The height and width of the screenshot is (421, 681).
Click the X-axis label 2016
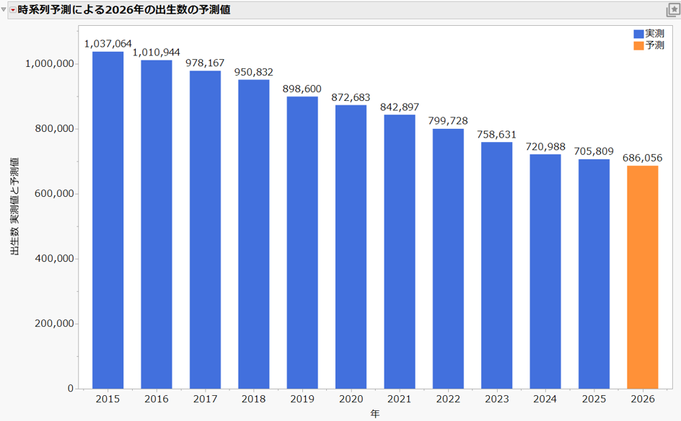point(156,399)
